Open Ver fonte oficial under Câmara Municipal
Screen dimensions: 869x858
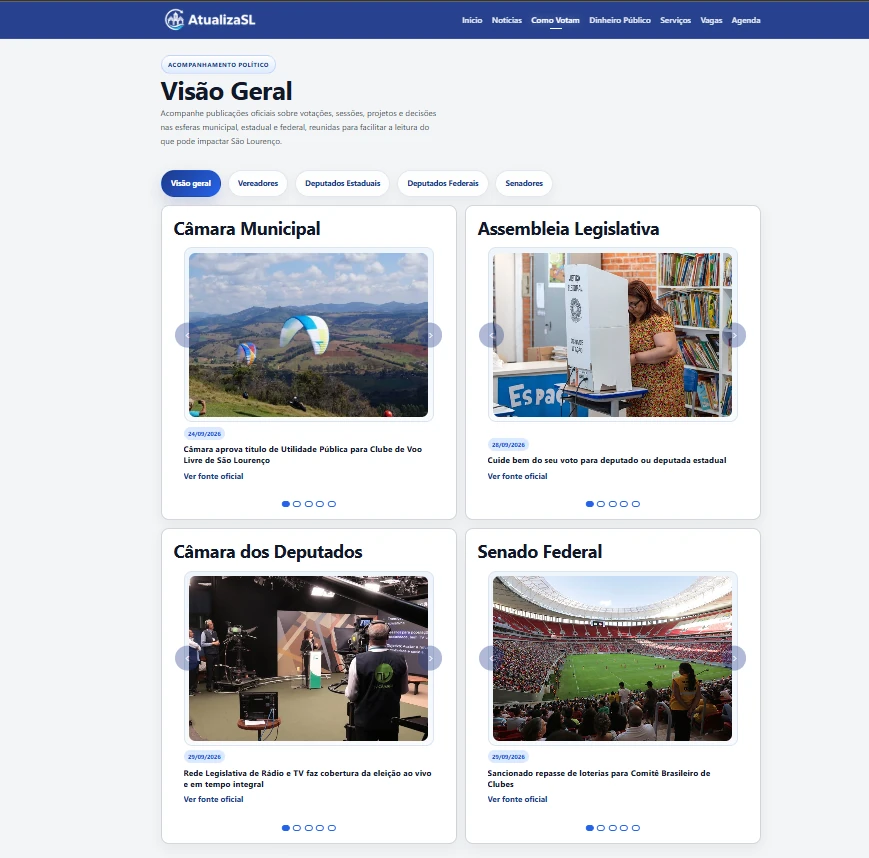point(213,476)
